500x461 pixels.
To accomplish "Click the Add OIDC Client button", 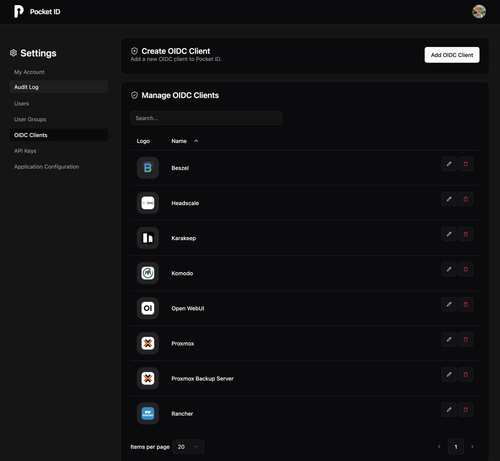I will click(x=452, y=55).
